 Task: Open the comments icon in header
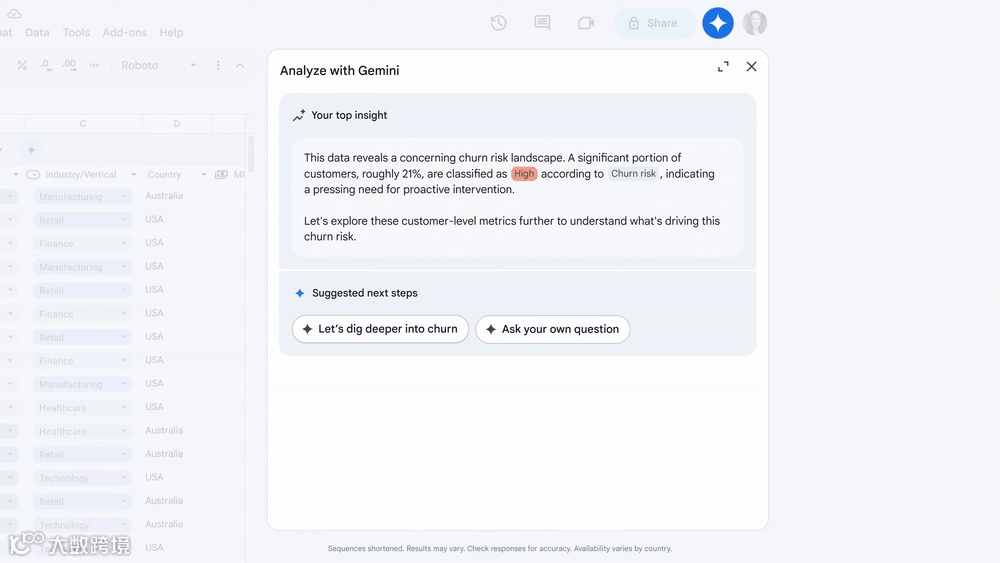(x=542, y=23)
